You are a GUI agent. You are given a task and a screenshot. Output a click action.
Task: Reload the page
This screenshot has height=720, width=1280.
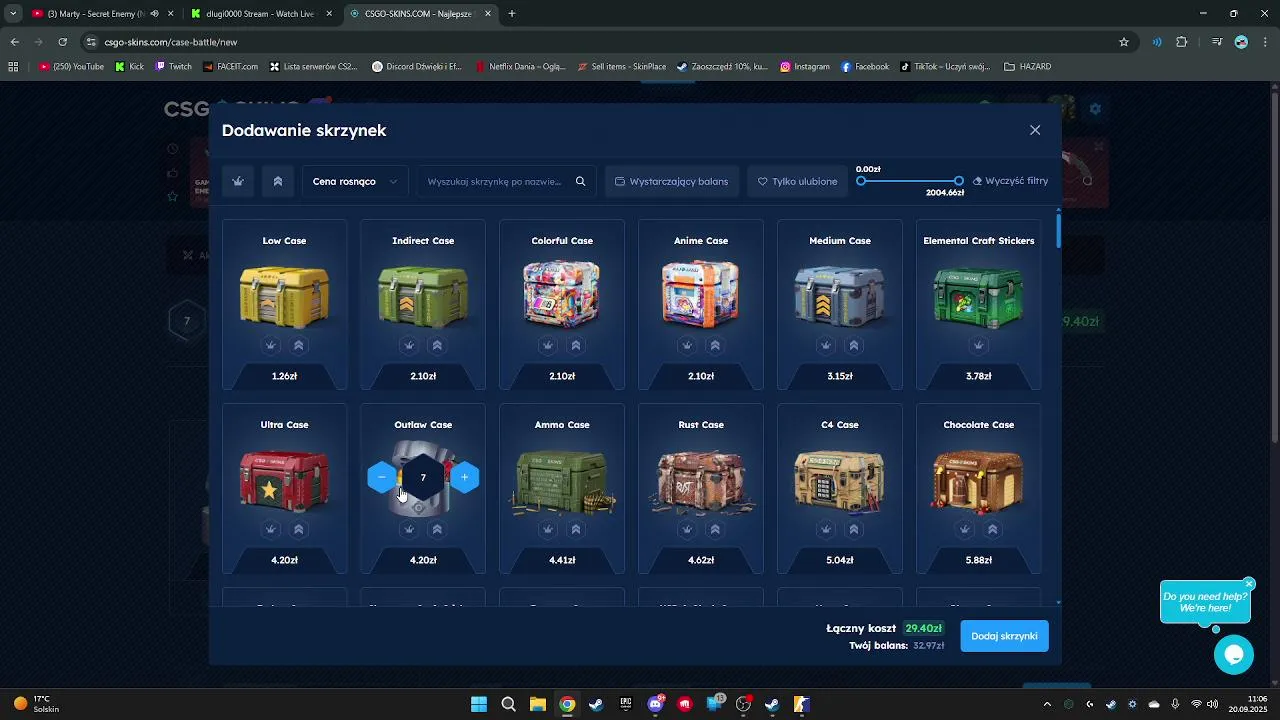[62, 42]
